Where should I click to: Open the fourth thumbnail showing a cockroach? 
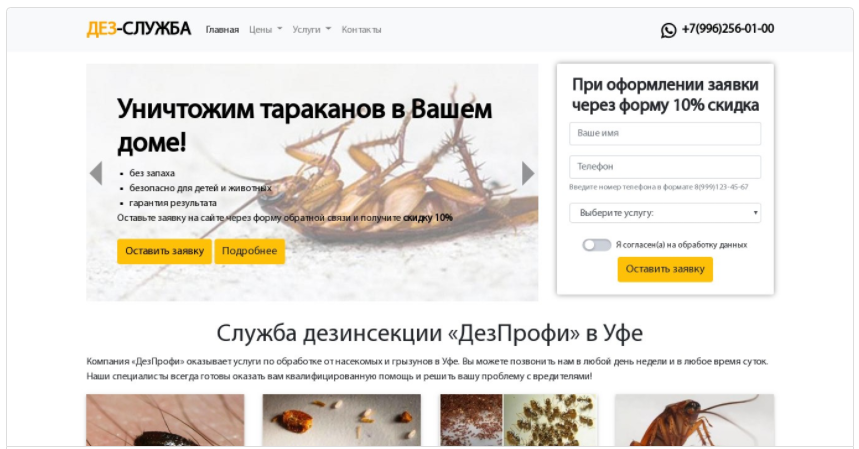[695, 420]
